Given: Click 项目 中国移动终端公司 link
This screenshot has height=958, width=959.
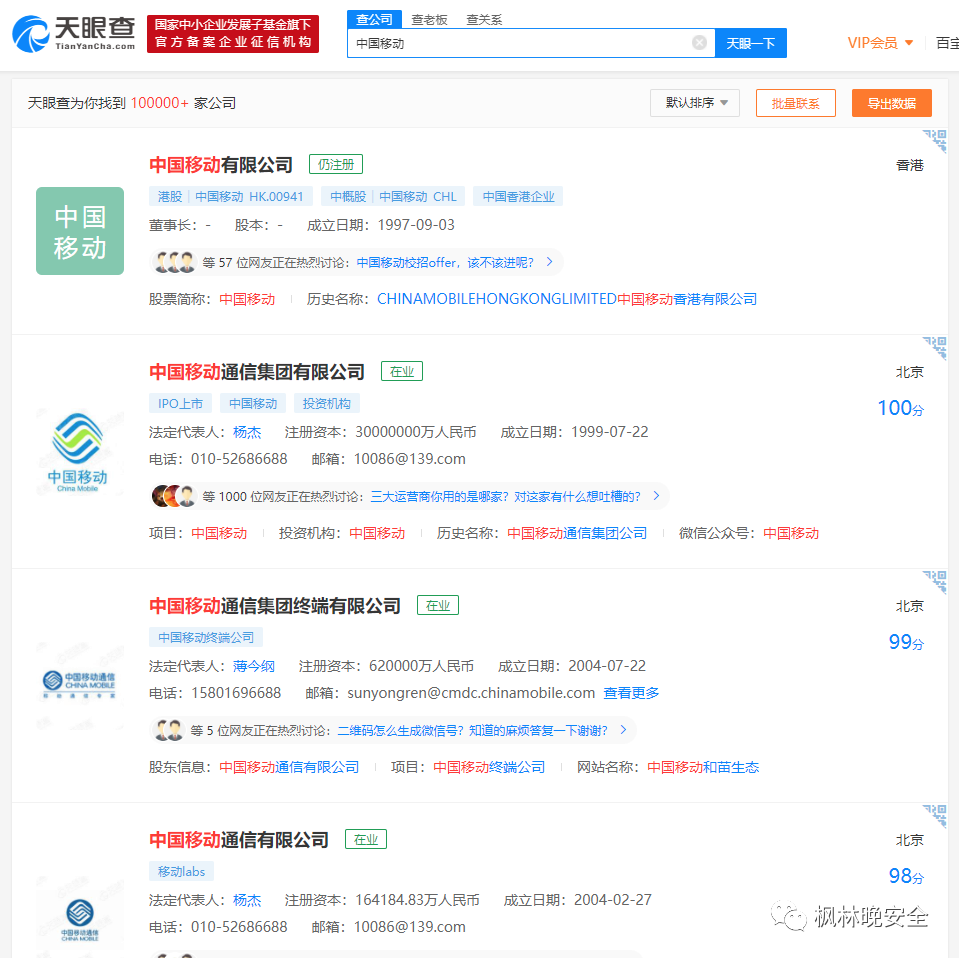Looking at the screenshot, I should coord(489,767).
